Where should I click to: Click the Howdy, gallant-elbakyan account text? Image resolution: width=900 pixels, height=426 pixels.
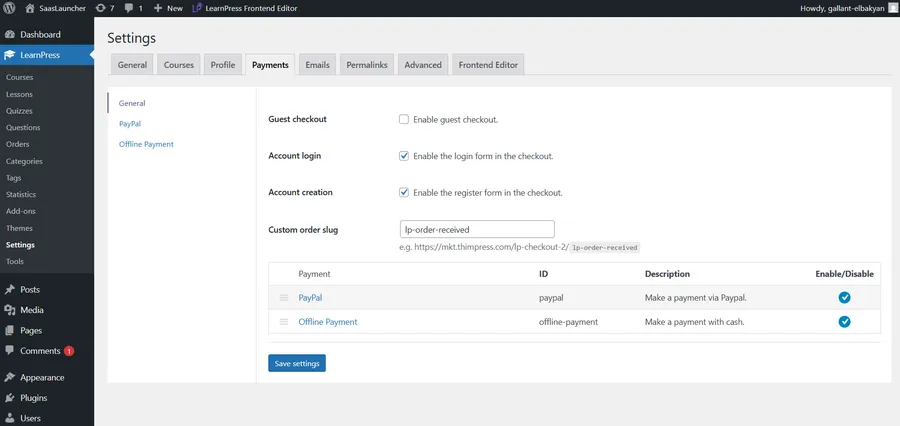[x=841, y=8]
